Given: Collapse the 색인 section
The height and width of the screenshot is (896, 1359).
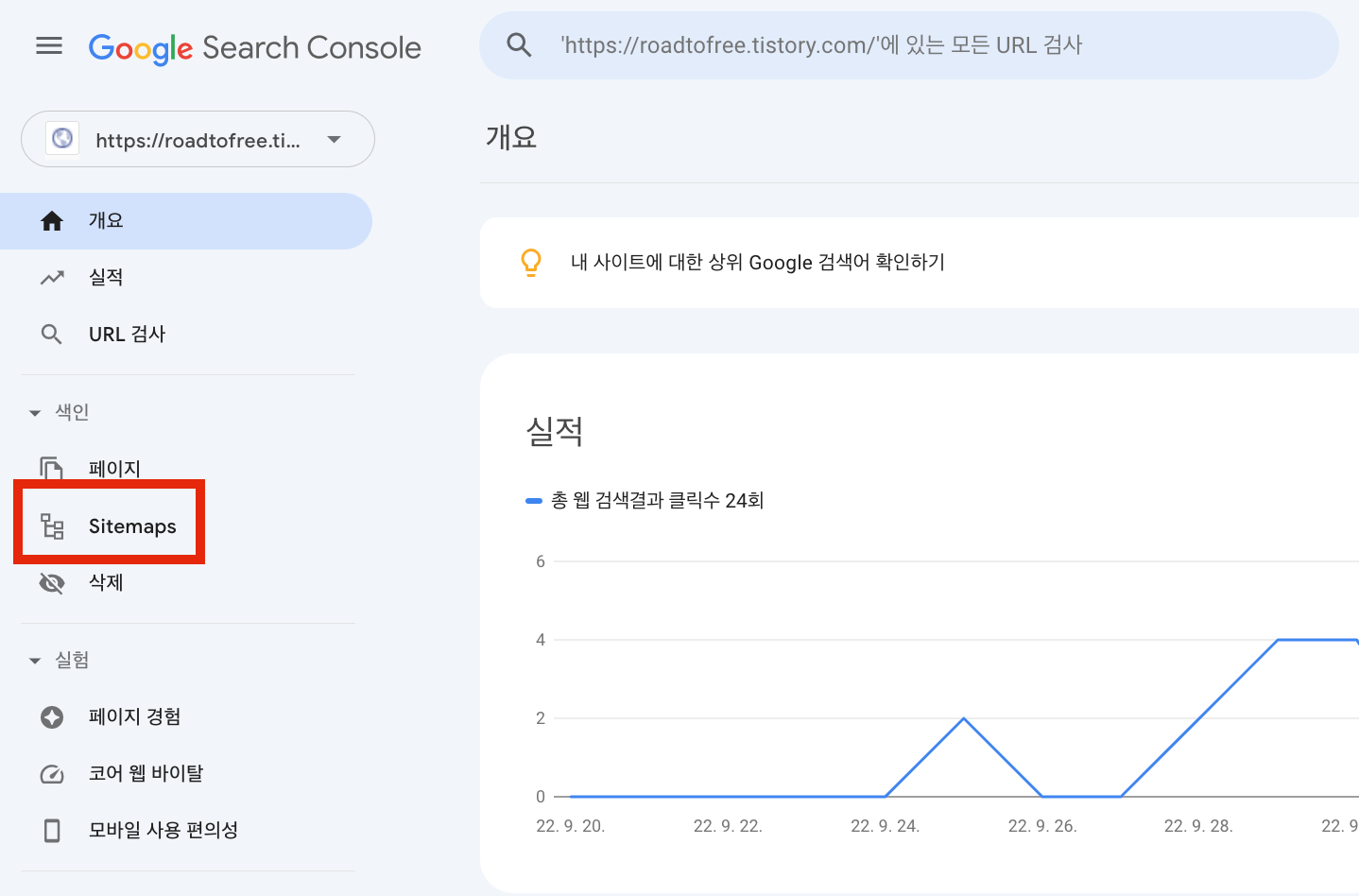Looking at the screenshot, I should 34,411.
